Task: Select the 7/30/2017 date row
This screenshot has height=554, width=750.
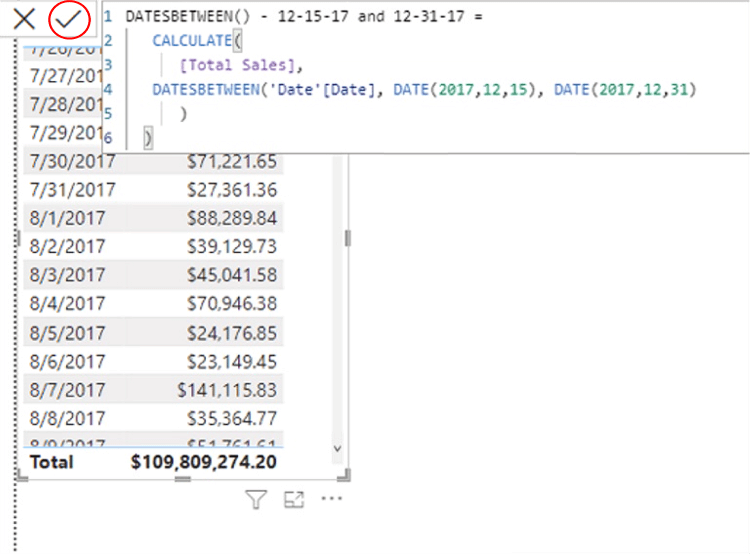Action: tap(72, 162)
